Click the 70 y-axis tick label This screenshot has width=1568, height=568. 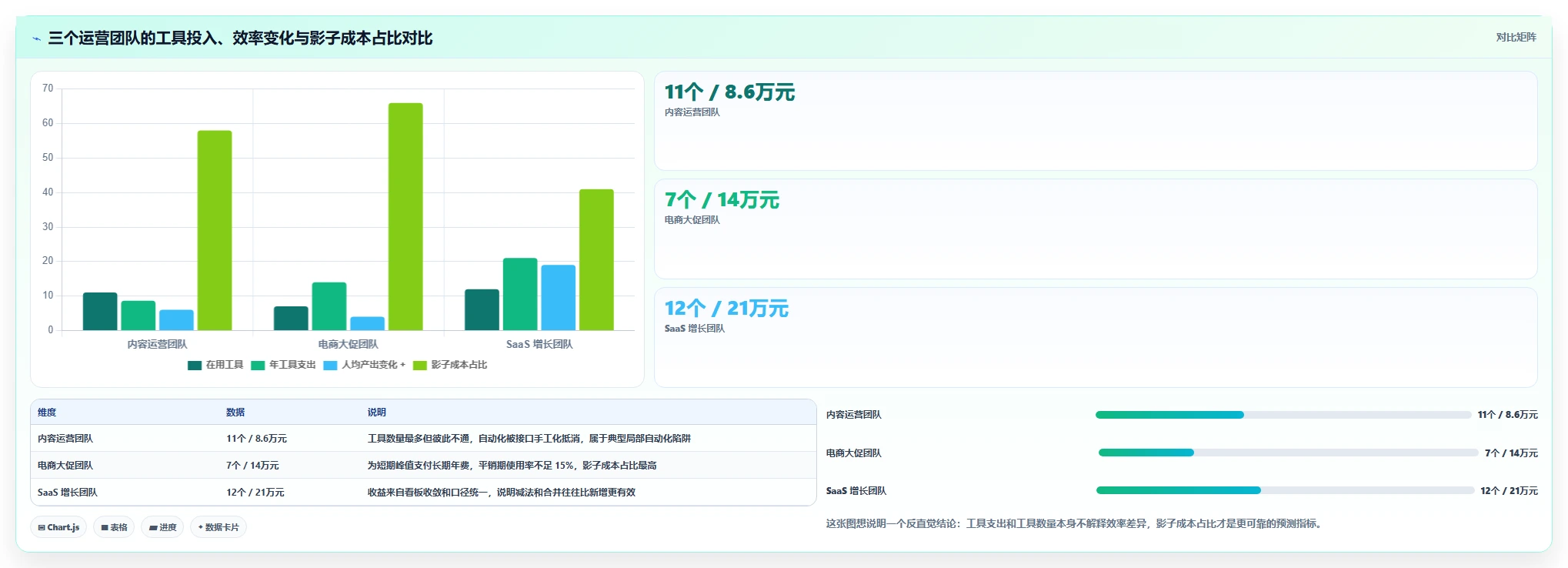pyautogui.click(x=48, y=89)
